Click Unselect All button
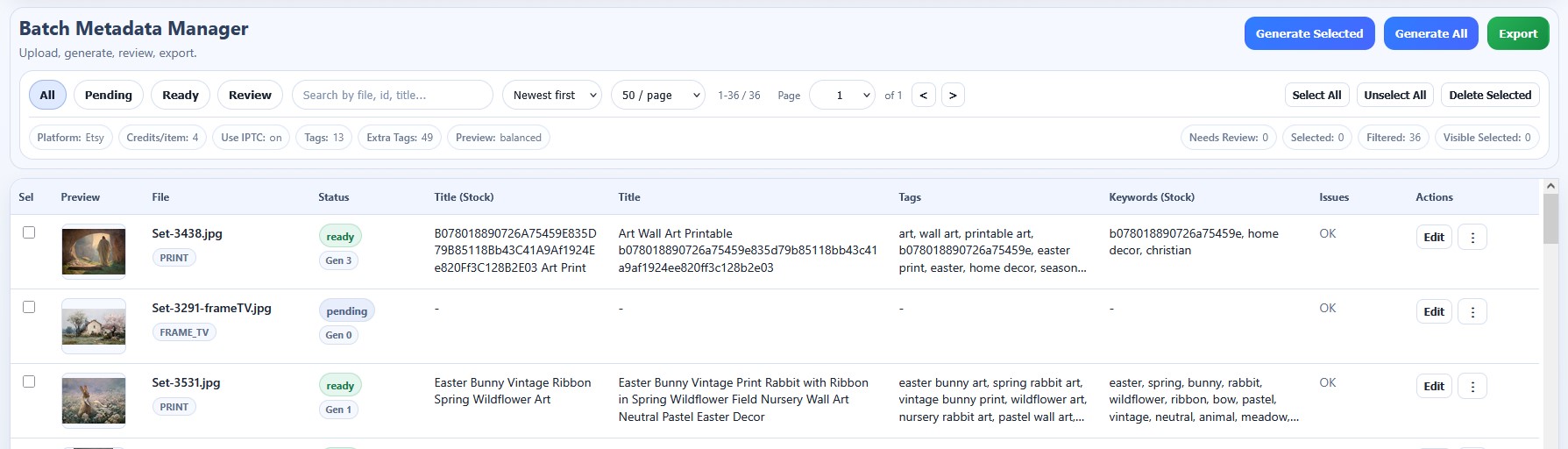The width and height of the screenshot is (1568, 449). (1395, 95)
